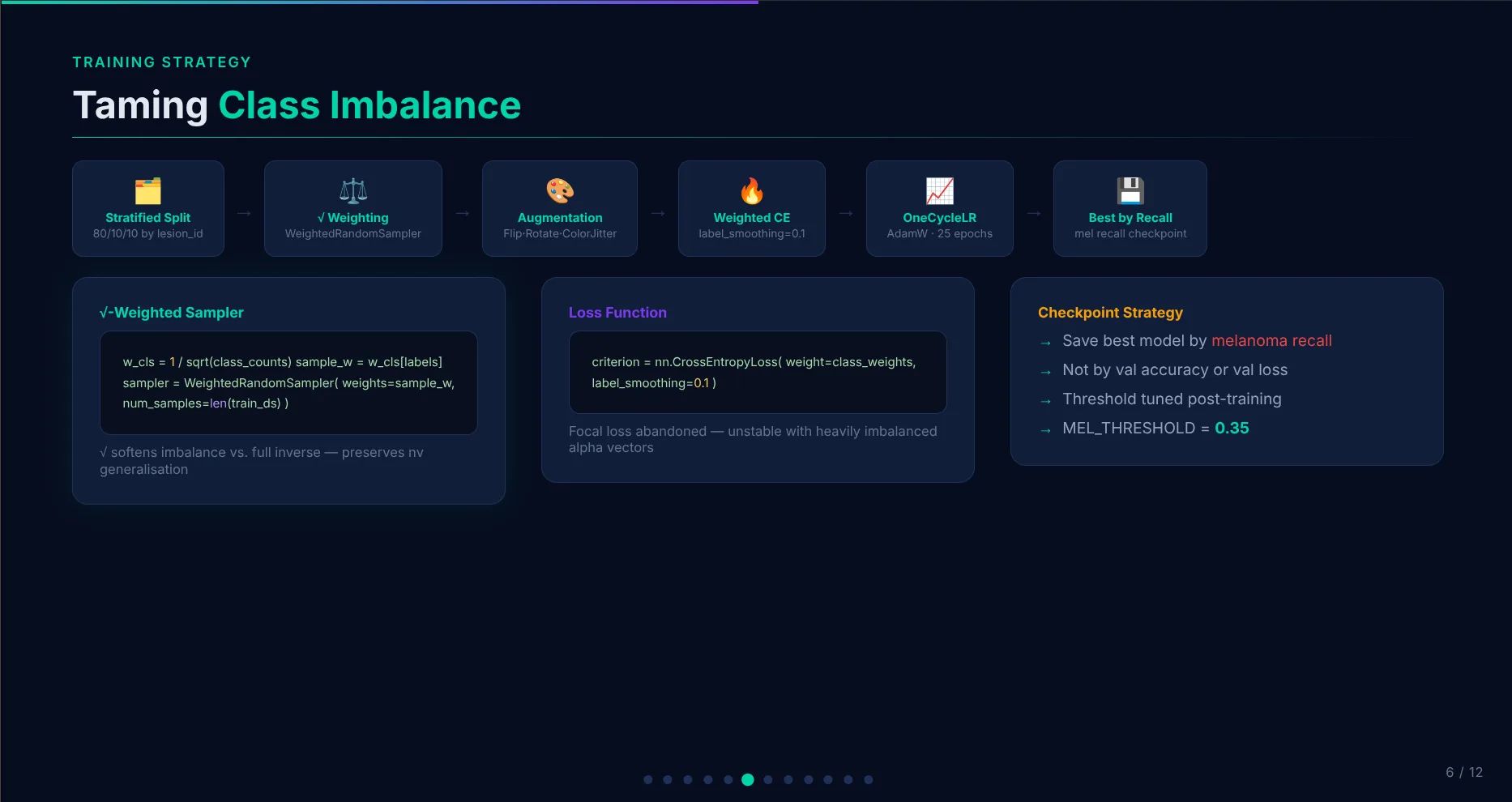The width and height of the screenshot is (1512, 802).
Task: Click the Loss Function card heading
Action: 617,313
